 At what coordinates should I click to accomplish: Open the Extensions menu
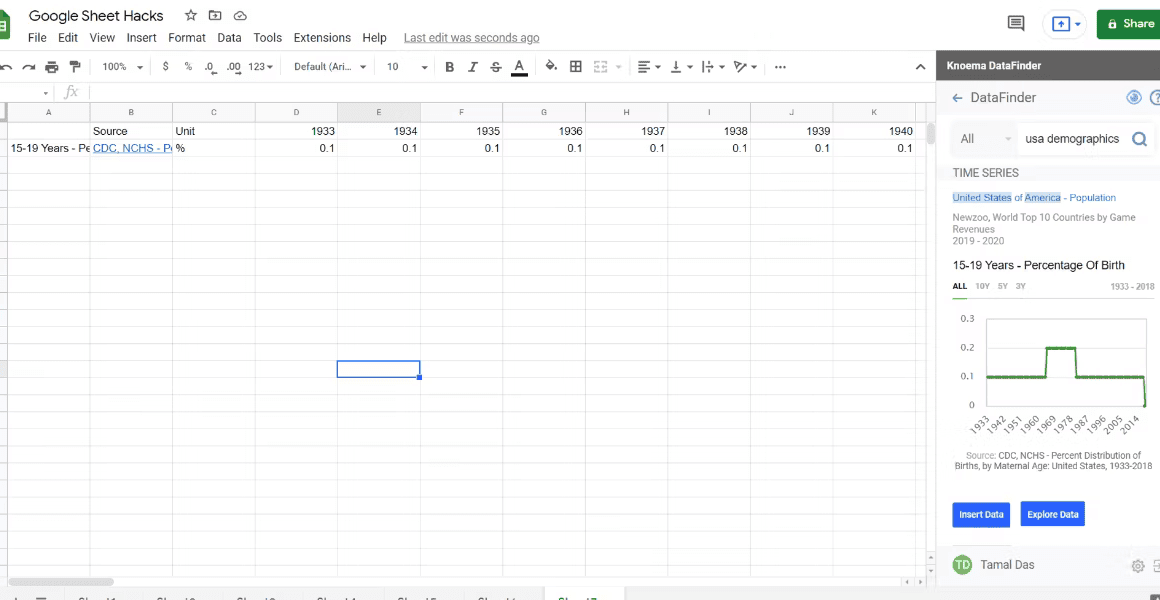point(322,38)
